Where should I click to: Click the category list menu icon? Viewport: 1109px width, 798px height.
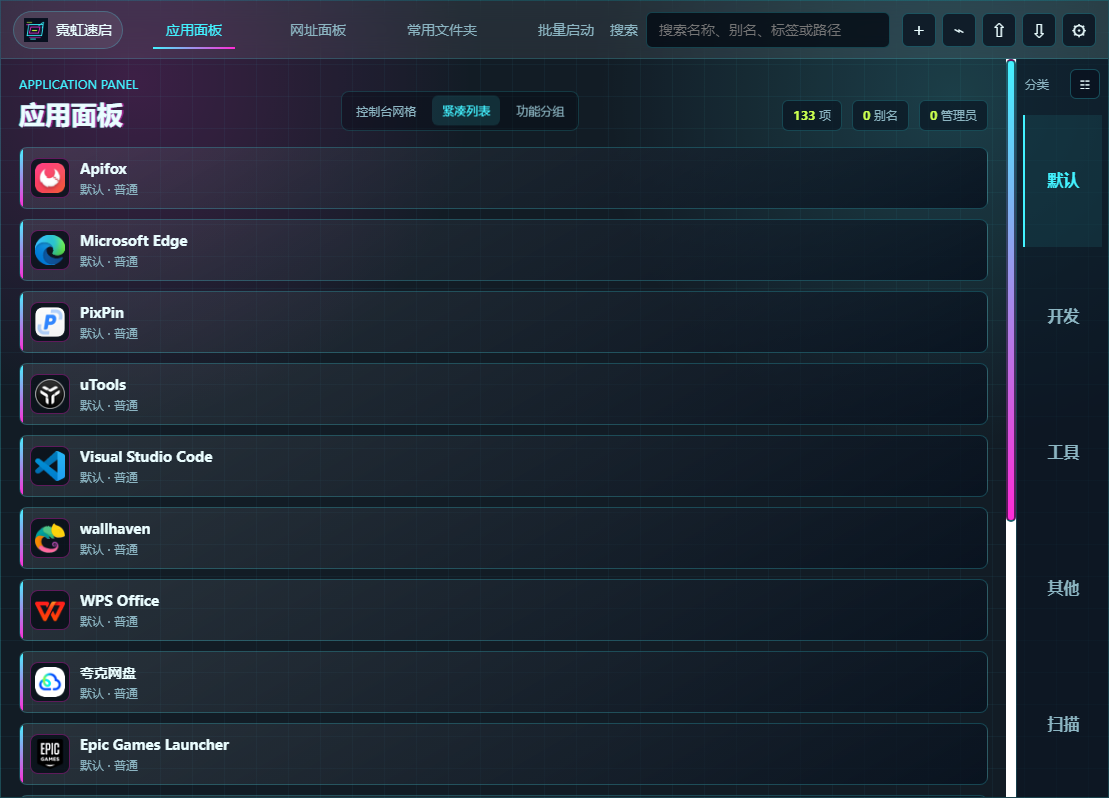point(1084,84)
